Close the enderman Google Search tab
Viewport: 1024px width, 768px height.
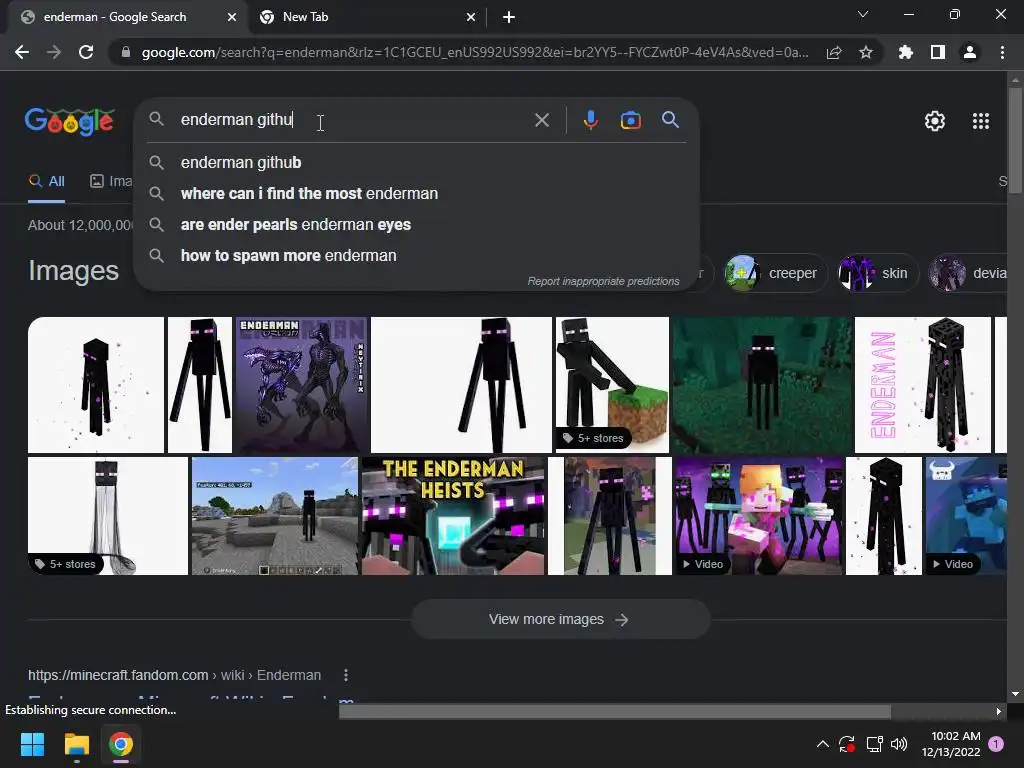coord(232,17)
